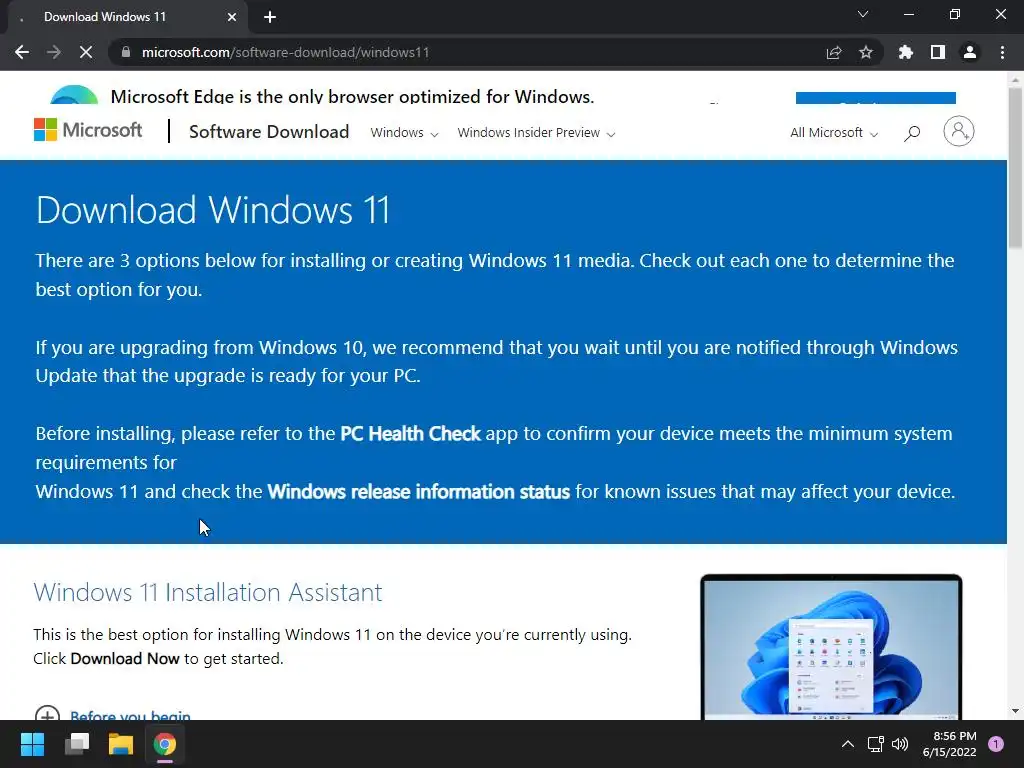This screenshot has height=768, width=1024.
Task: Go back using the browser back arrow
Action: coord(22,52)
